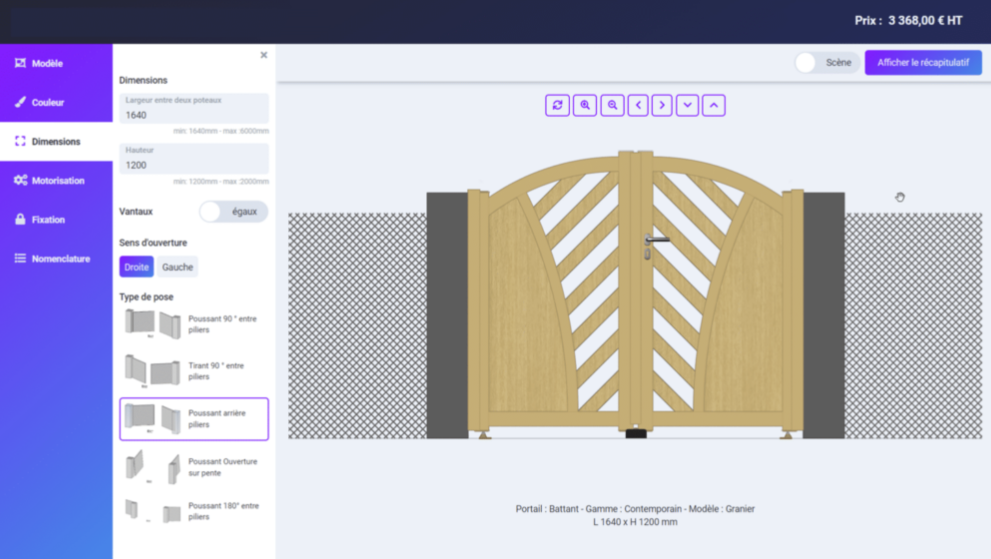The image size is (991, 559).
Task: Tilt the view down with chevron
Action: 688,106
